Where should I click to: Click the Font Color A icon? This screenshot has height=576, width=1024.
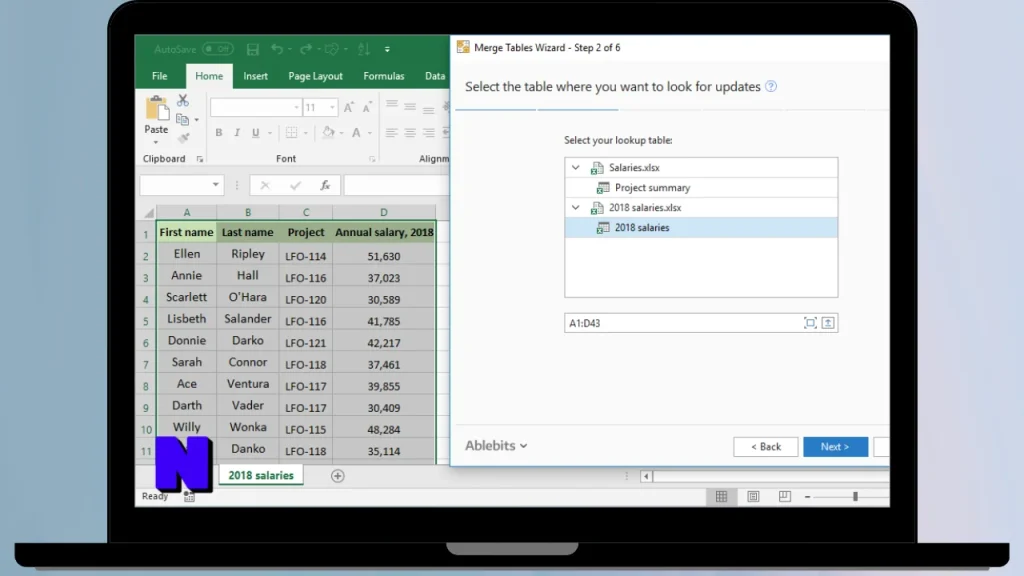coord(357,133)
